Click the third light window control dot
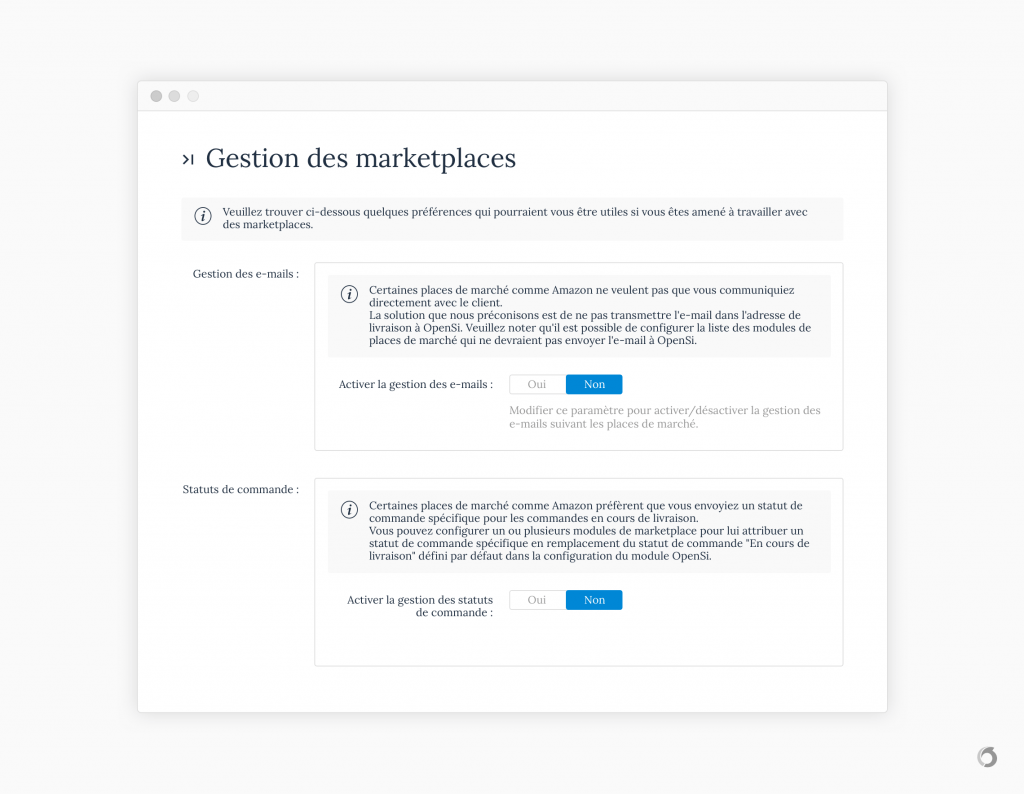This screenshot has width=1024, height=794. pyautogui.click(x=193, y=96)
